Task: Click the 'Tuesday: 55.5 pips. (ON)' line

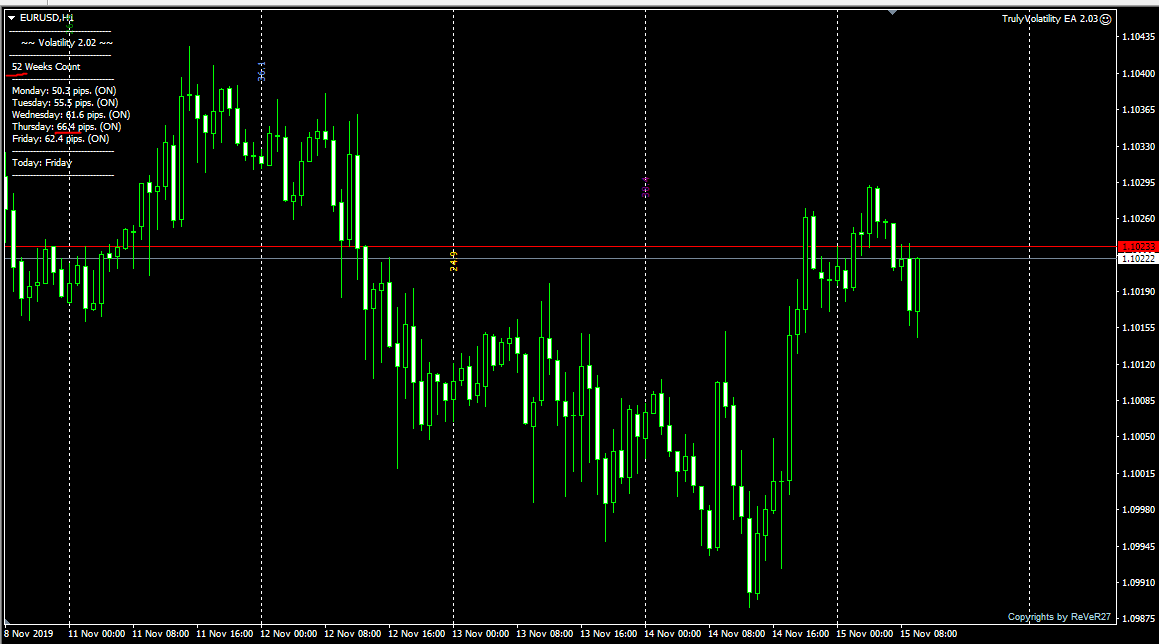Action: click(x=65, y=103)
